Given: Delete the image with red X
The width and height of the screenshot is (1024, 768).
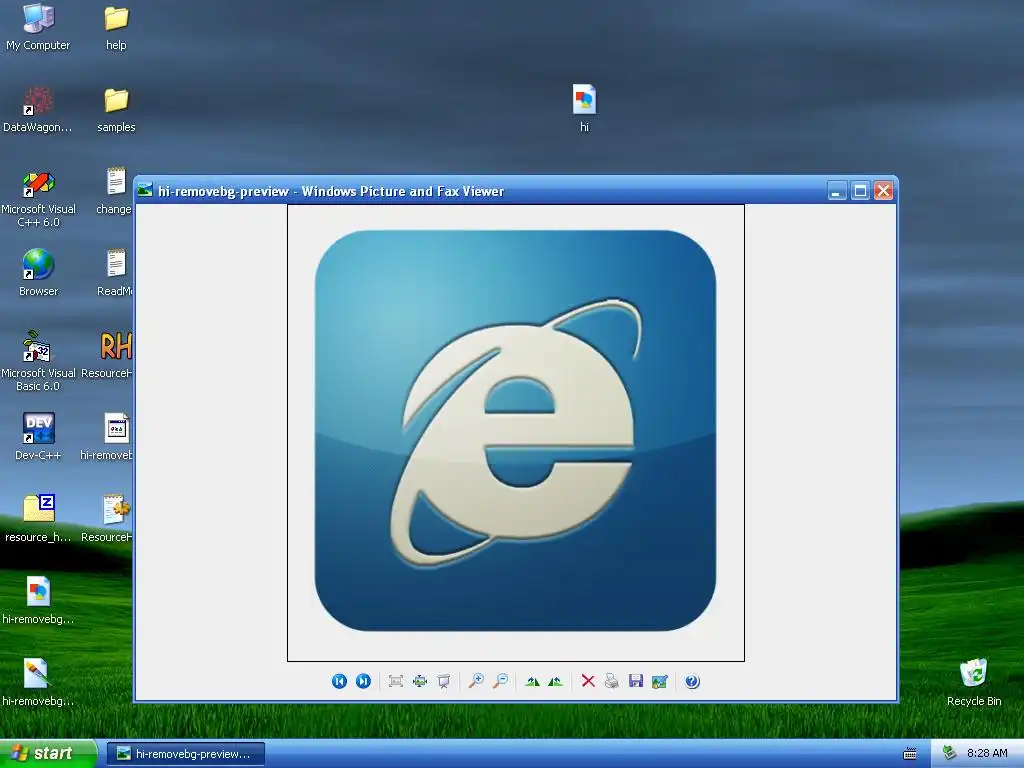Looking at the screenshot, I should point(588,681).
